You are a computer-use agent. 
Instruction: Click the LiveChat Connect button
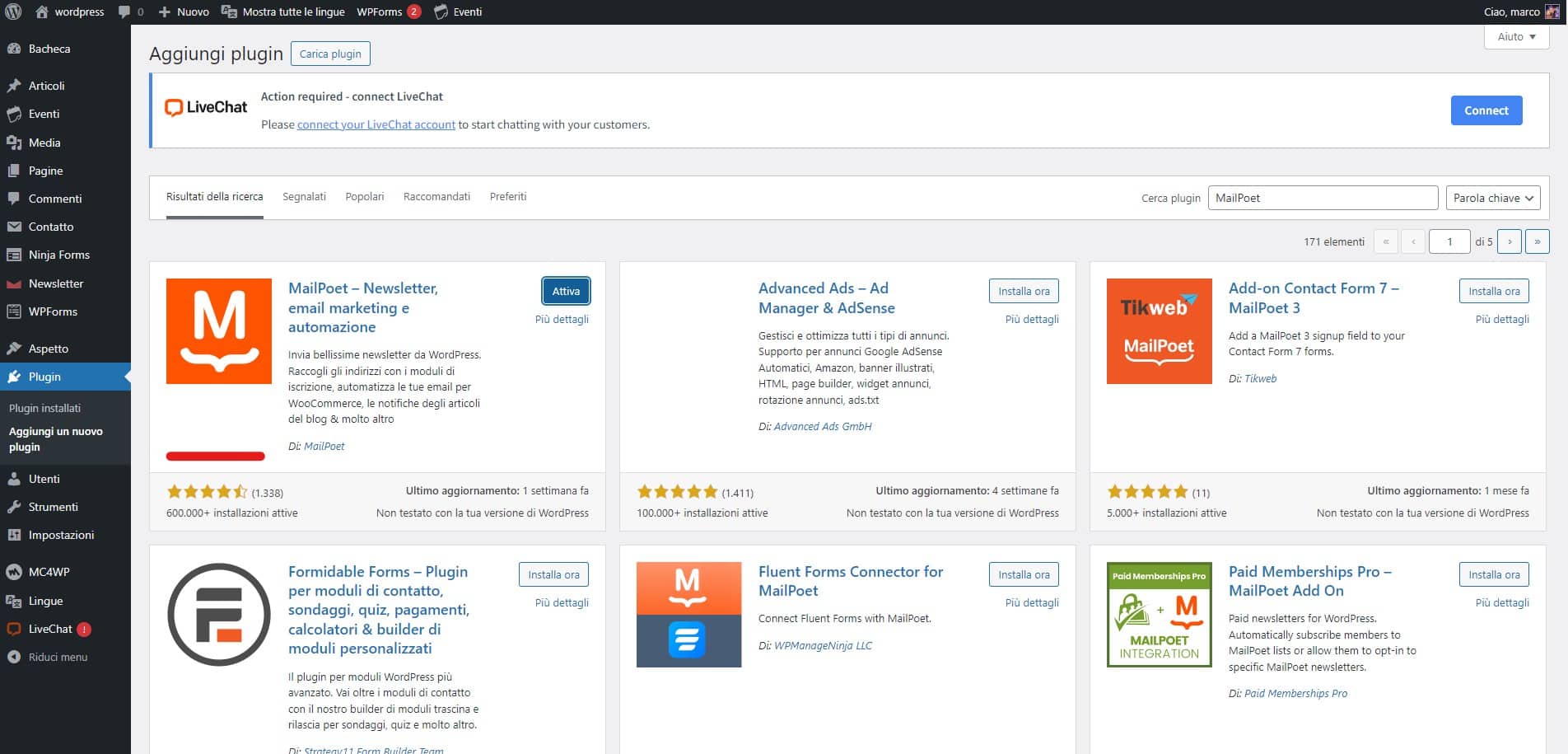[x=1486, y=110]
